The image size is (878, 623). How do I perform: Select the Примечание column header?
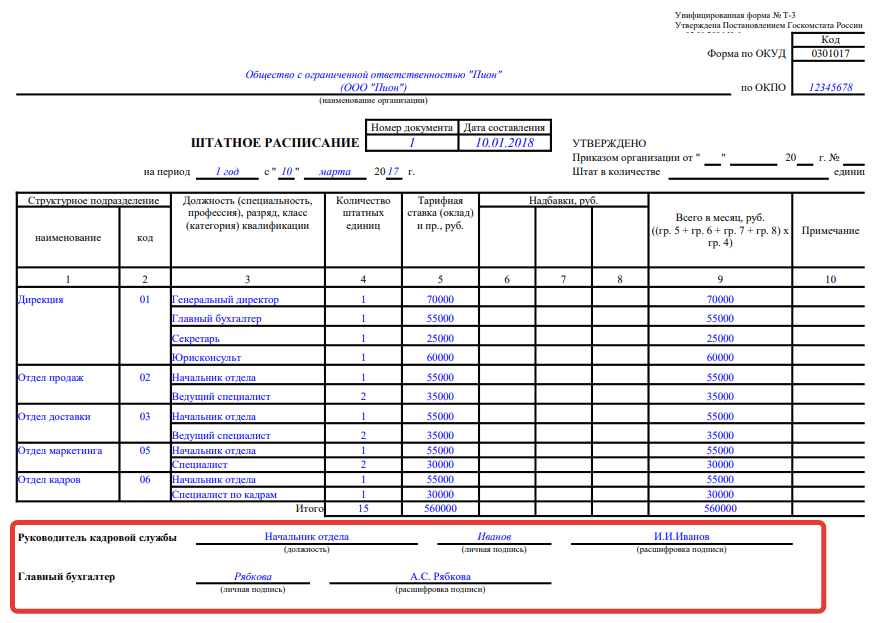[x=830, y=231]
